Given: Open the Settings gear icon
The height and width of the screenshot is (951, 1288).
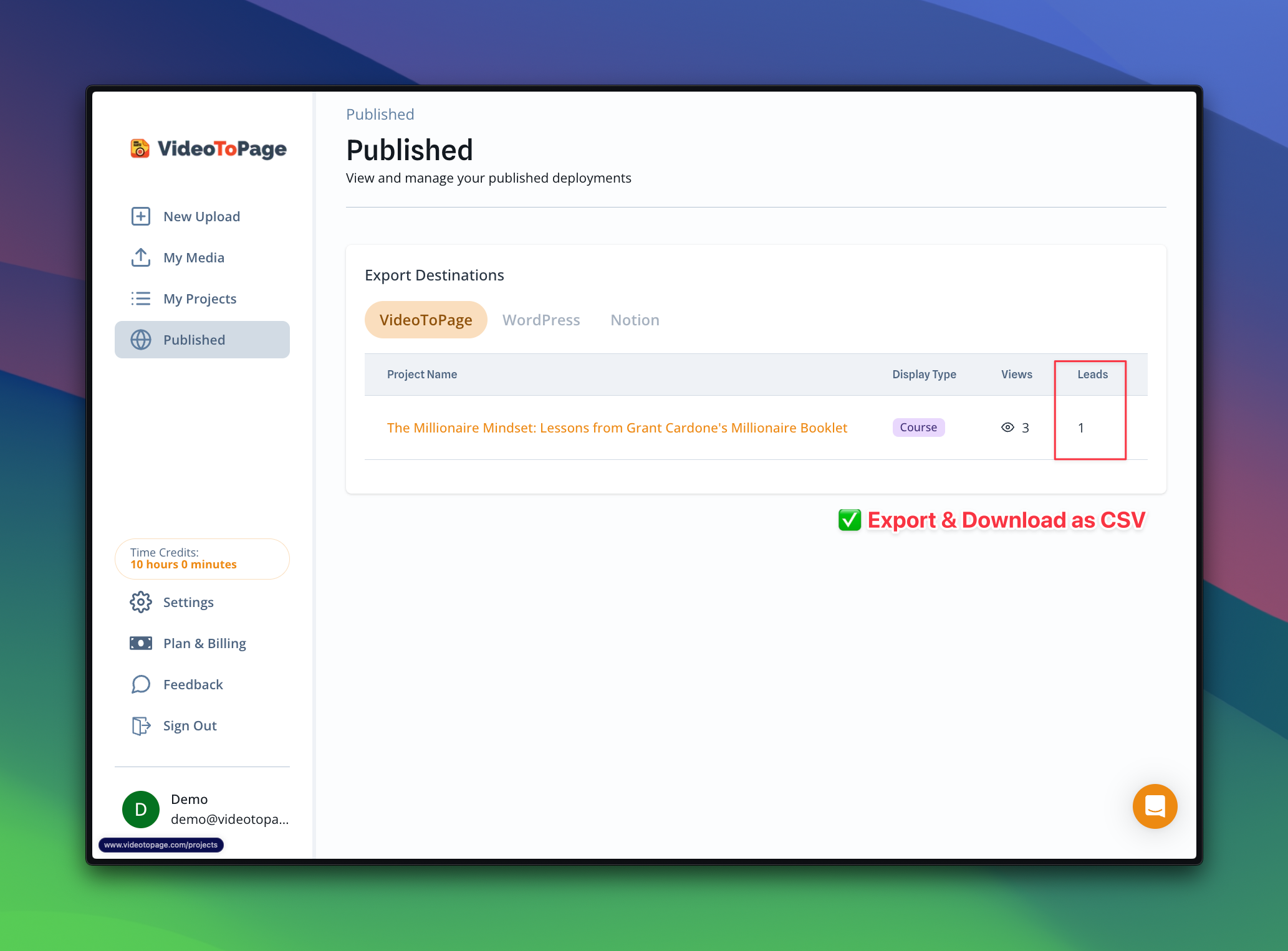Looking at the screenshot, I should tap(141, 602).
